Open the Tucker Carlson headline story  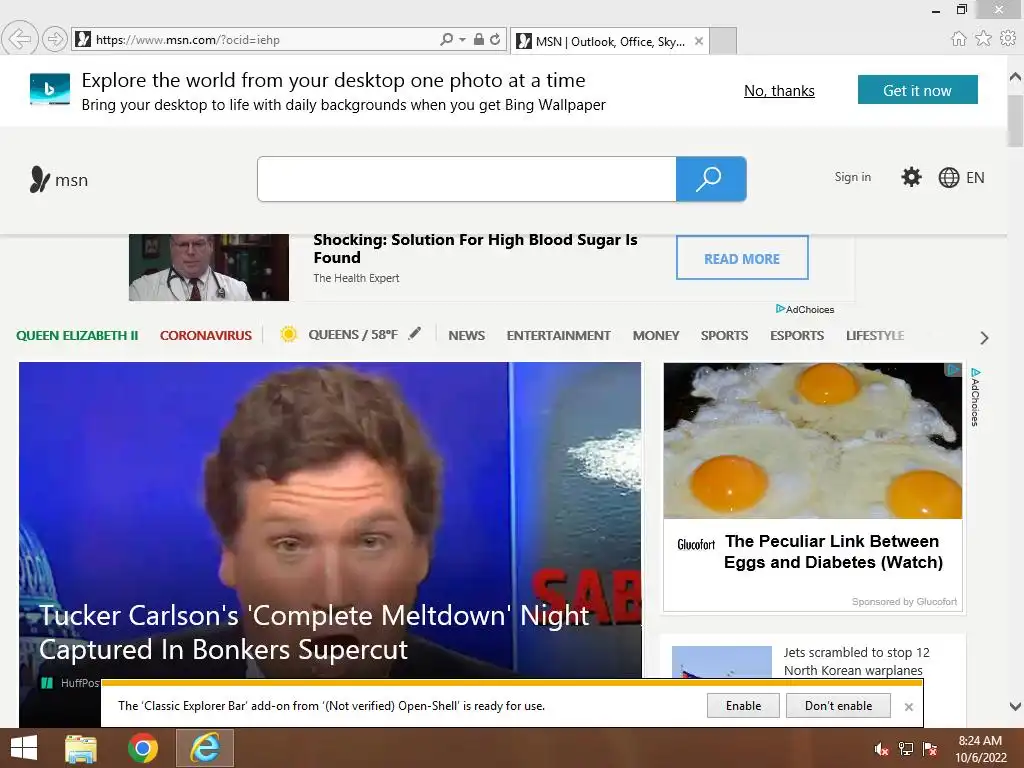pos(313,632)
